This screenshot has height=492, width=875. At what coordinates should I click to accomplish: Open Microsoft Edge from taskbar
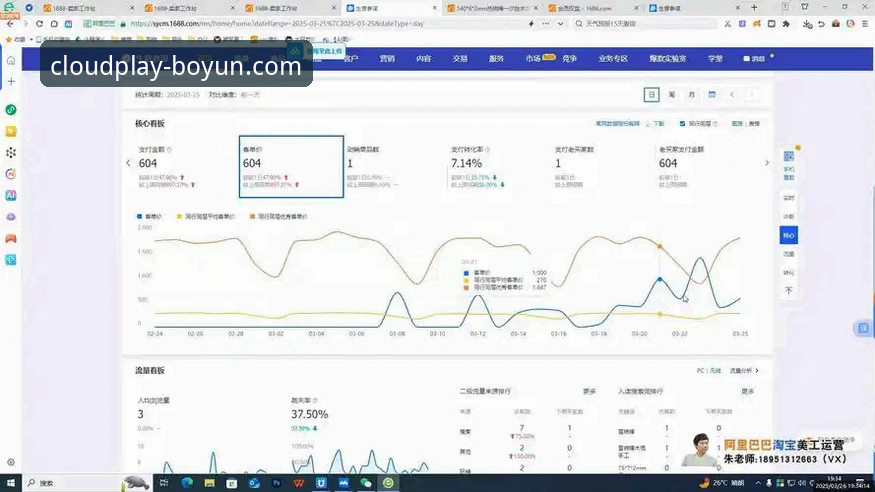(x=187, y=483)
